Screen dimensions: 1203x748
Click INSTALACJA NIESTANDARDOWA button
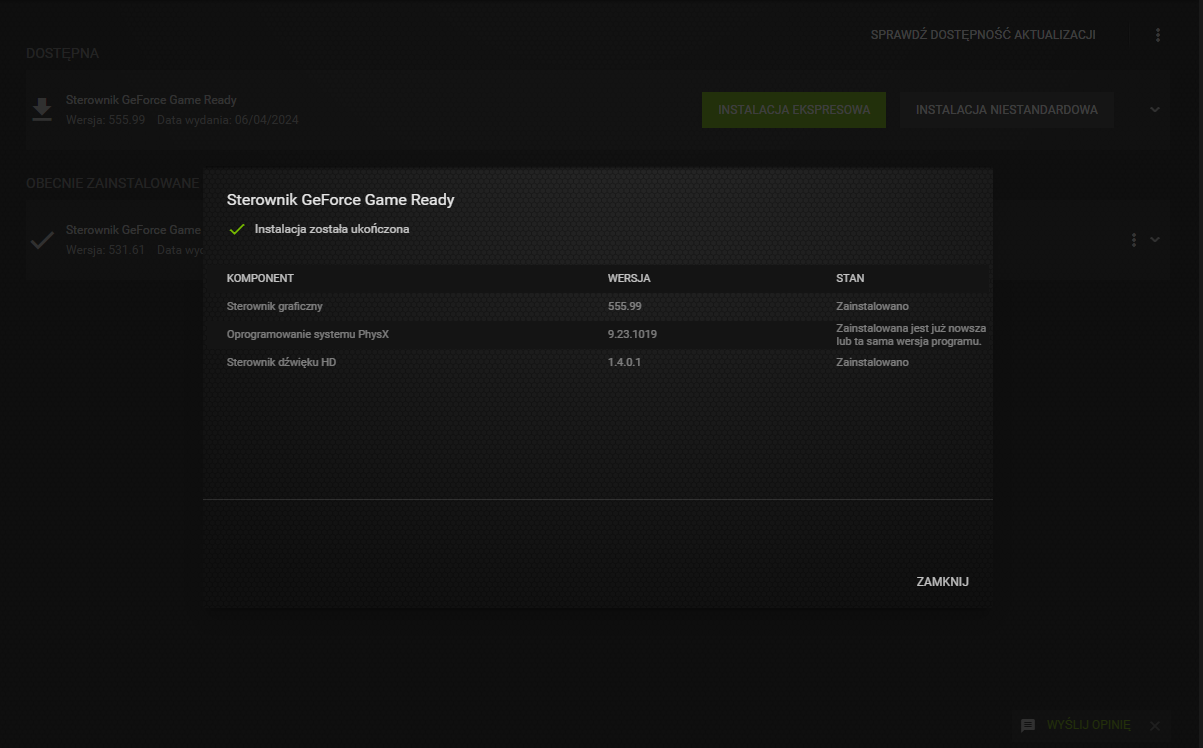click(x=1007, y=110)
